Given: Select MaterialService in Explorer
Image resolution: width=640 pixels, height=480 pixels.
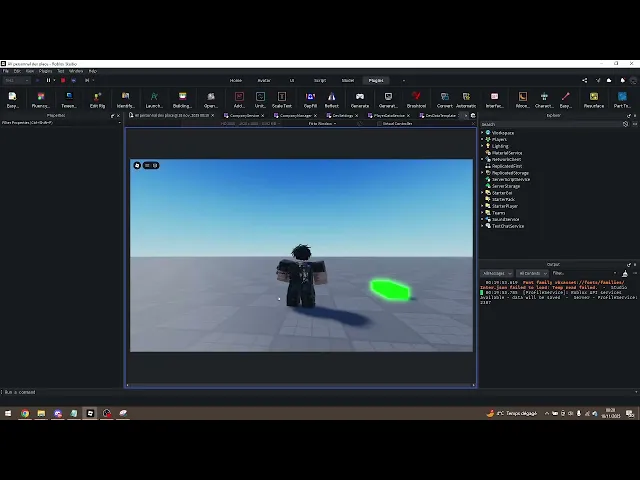Looking at the screenshot, I should point(507,153).
